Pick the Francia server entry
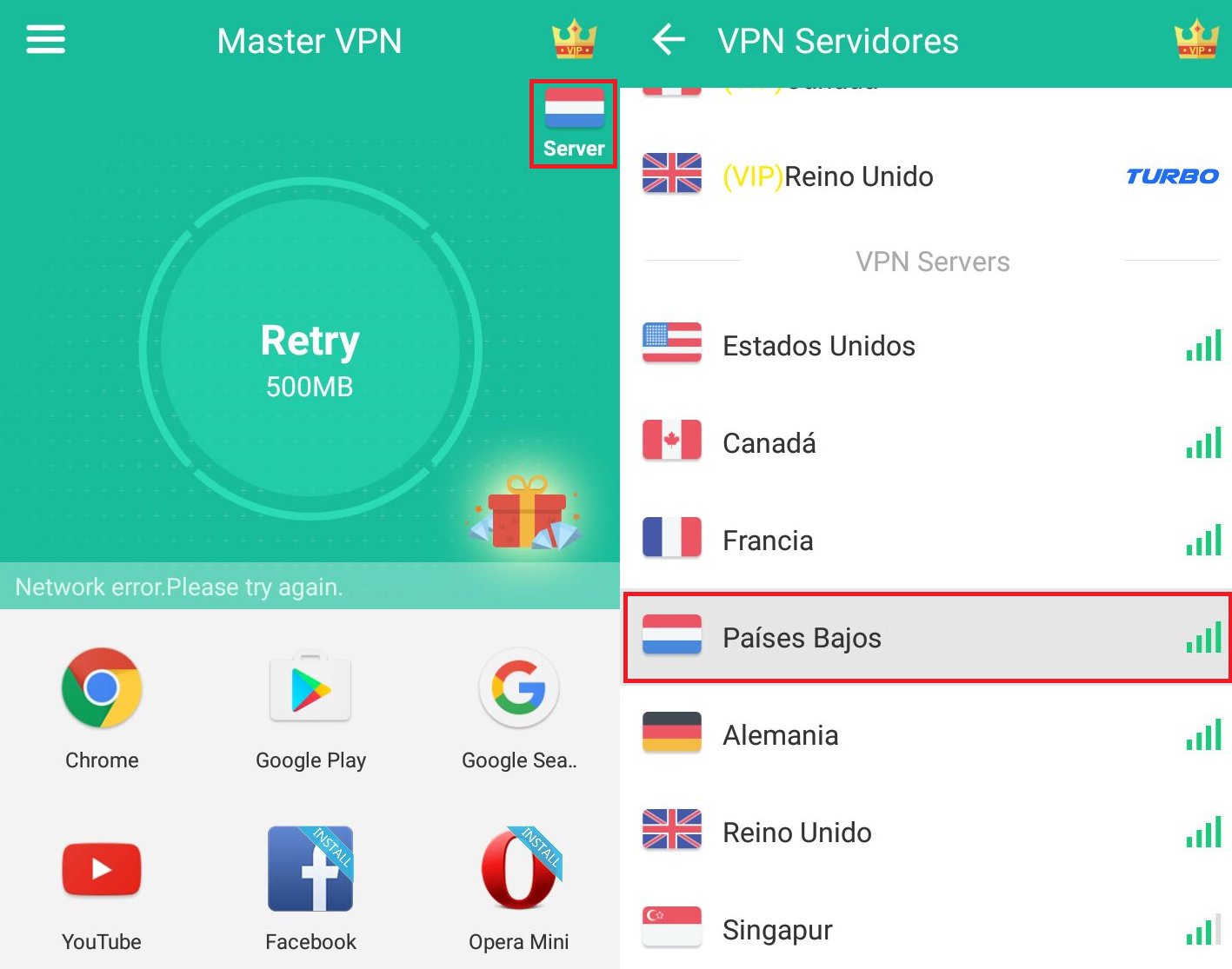 pos(926,541)
